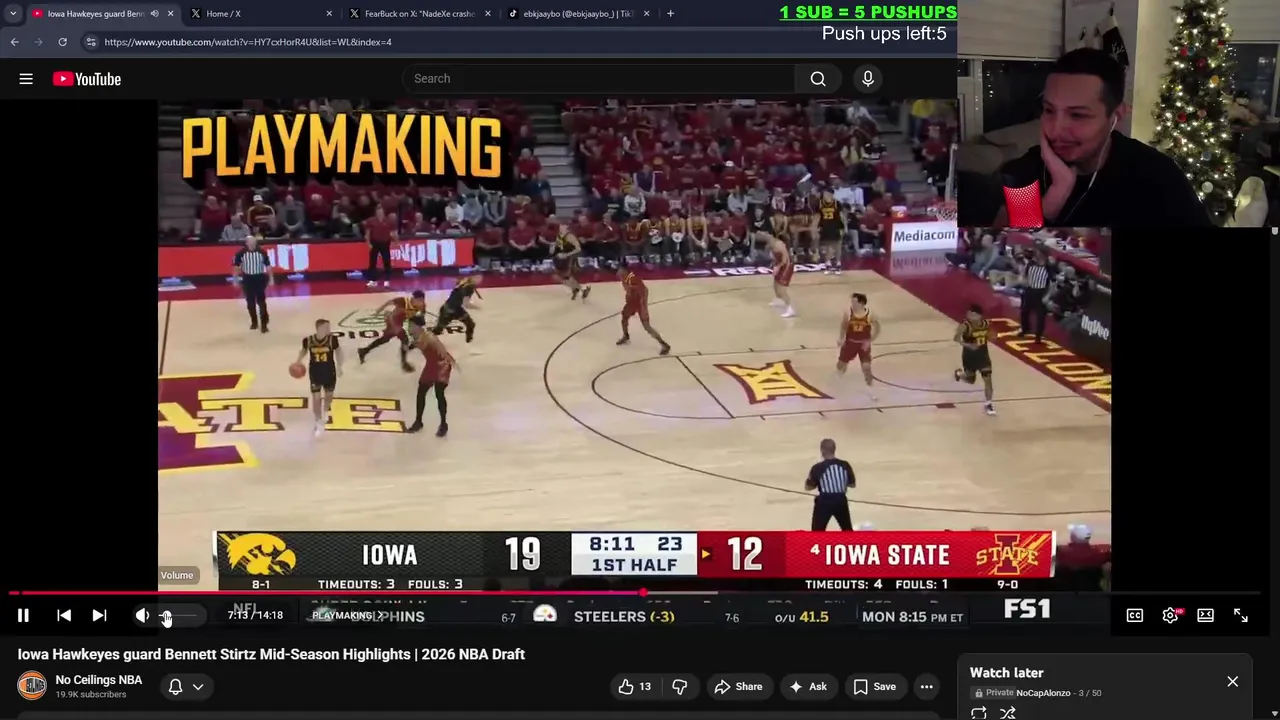
Task: Enter fullscreen mode on the video
Action: (x=1241, y=616)
